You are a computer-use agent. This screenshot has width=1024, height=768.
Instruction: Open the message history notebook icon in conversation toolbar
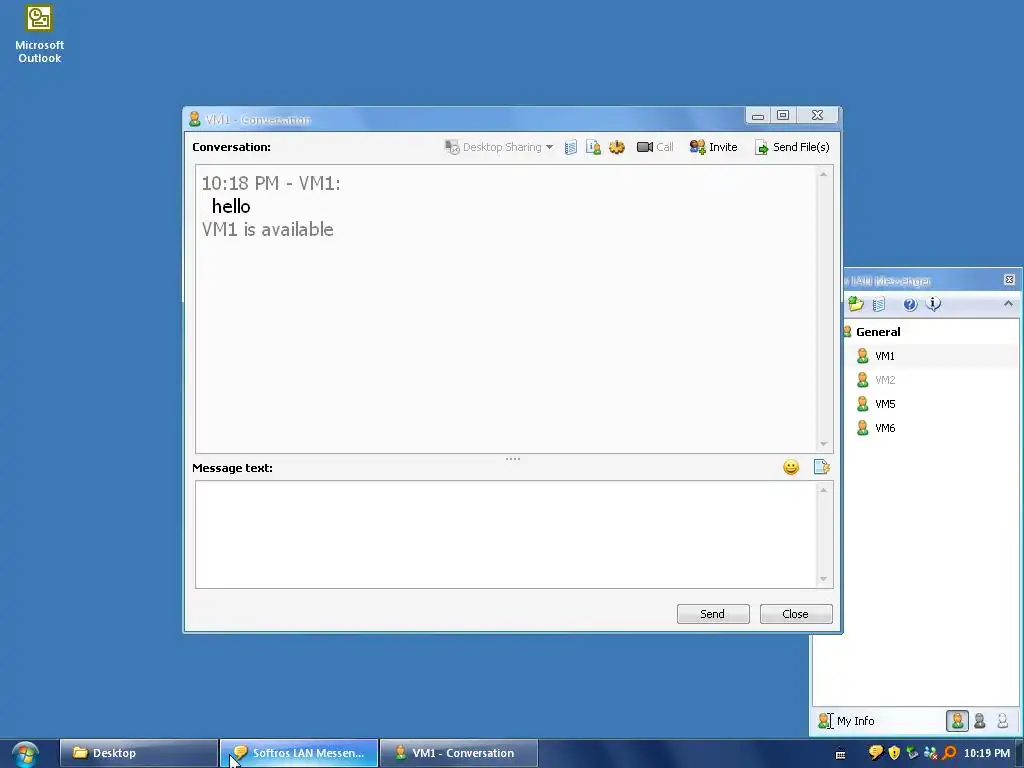coord(571,148)
